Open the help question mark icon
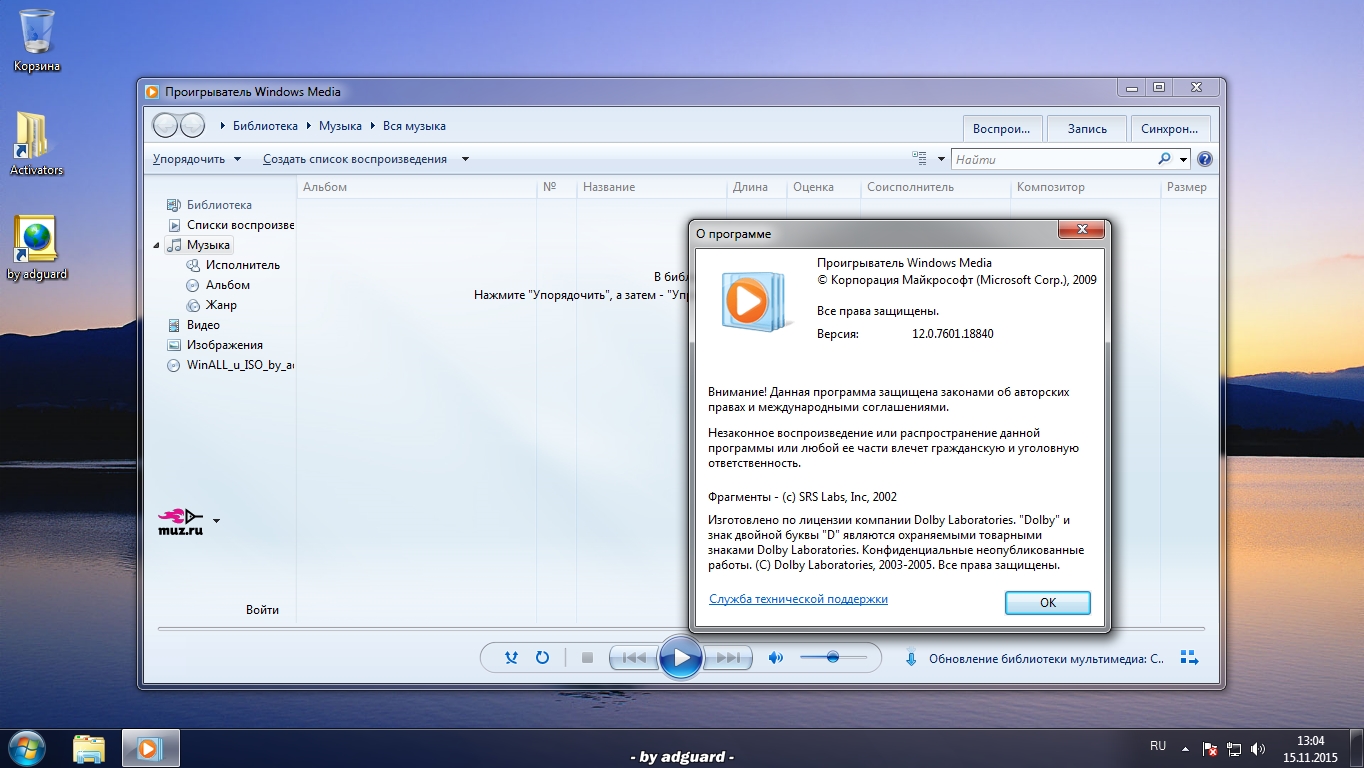 [1205, 159]
